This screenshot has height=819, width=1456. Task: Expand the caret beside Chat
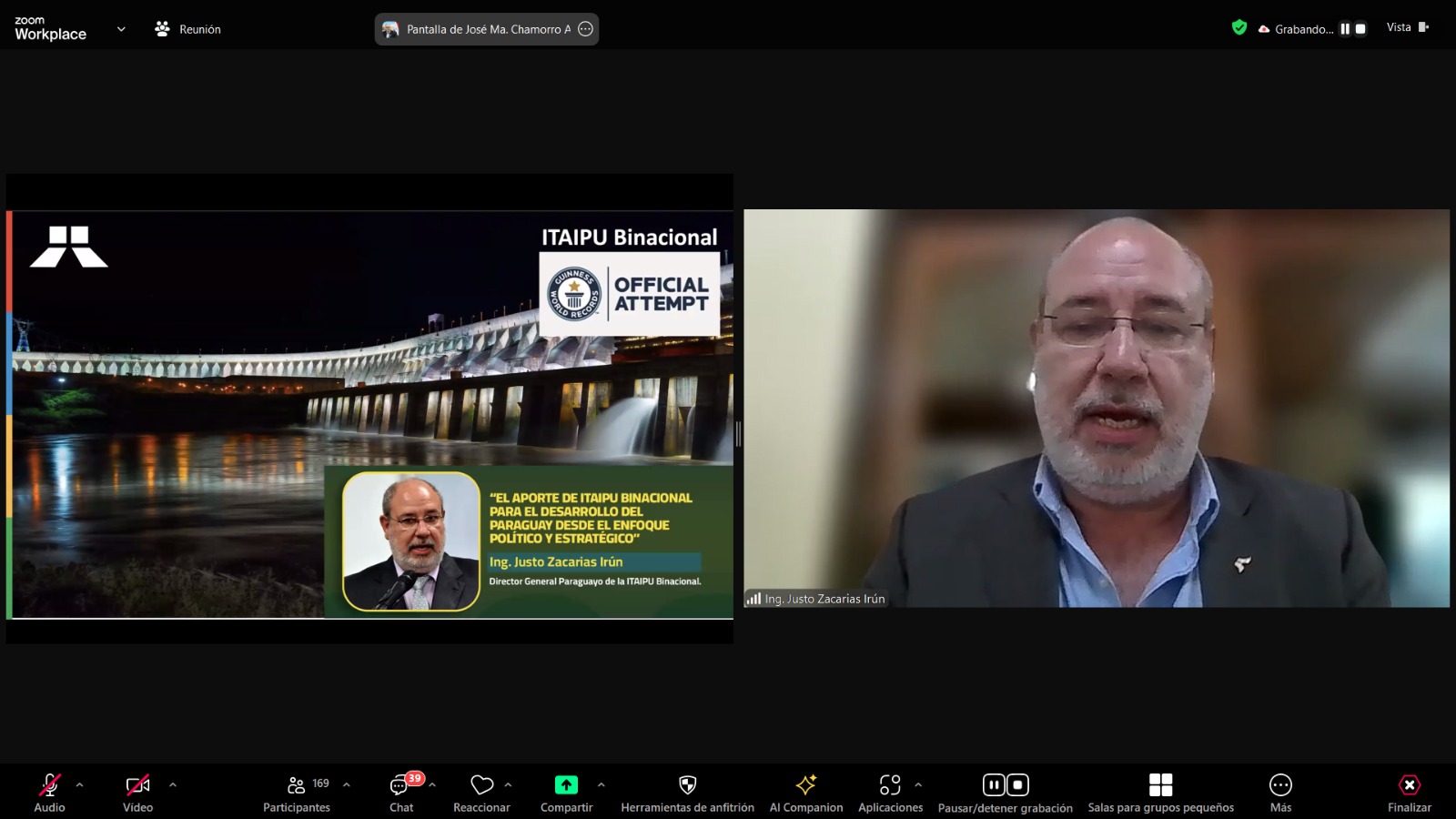click(x=432, y=784)
